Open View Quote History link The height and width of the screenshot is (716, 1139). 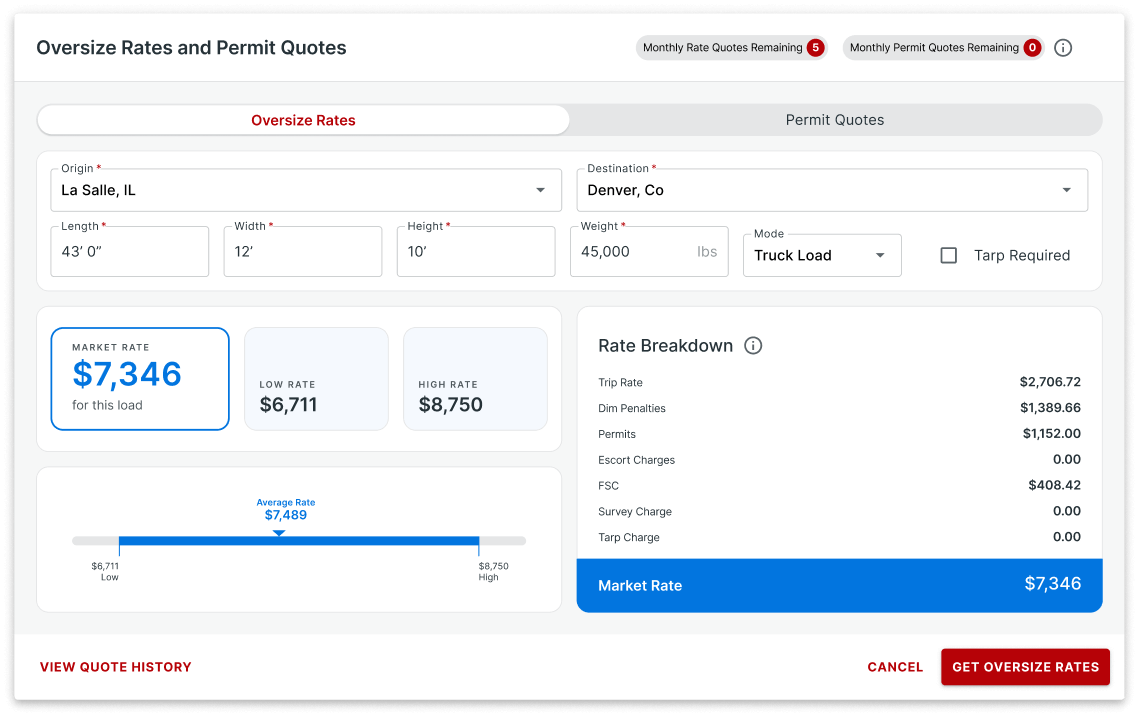pyautogui.click(x=115, y=667)
